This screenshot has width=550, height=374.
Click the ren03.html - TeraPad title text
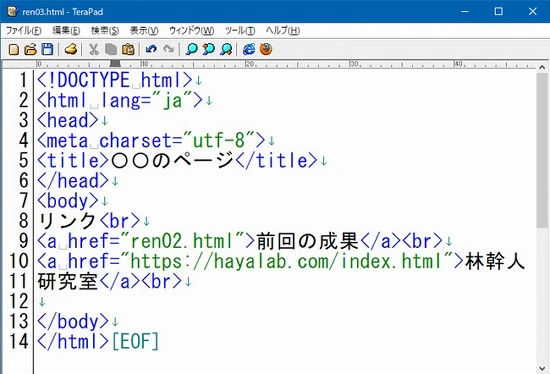(63, 12)
